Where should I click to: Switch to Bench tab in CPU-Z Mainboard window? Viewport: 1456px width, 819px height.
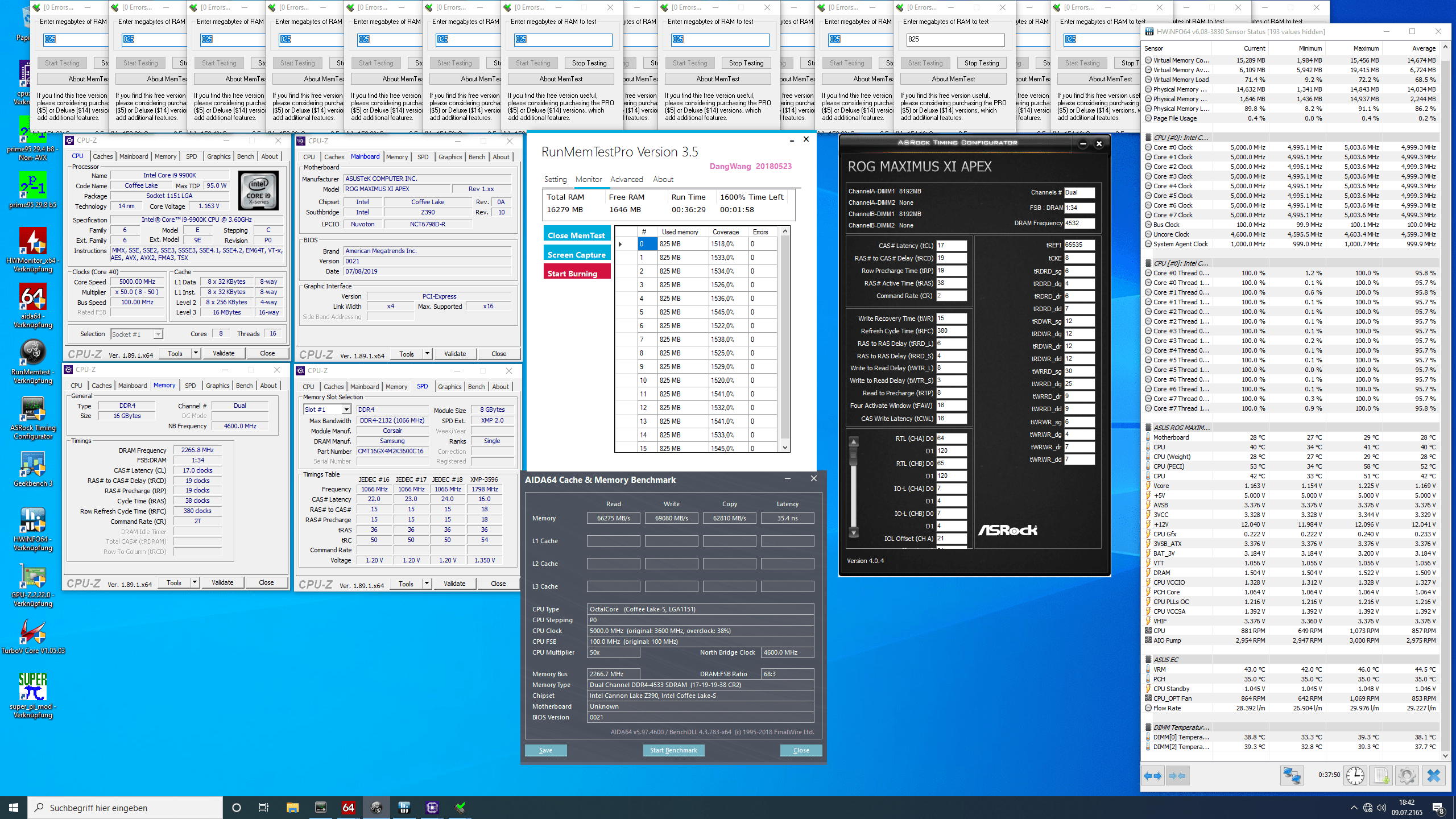tap(477, 157)
